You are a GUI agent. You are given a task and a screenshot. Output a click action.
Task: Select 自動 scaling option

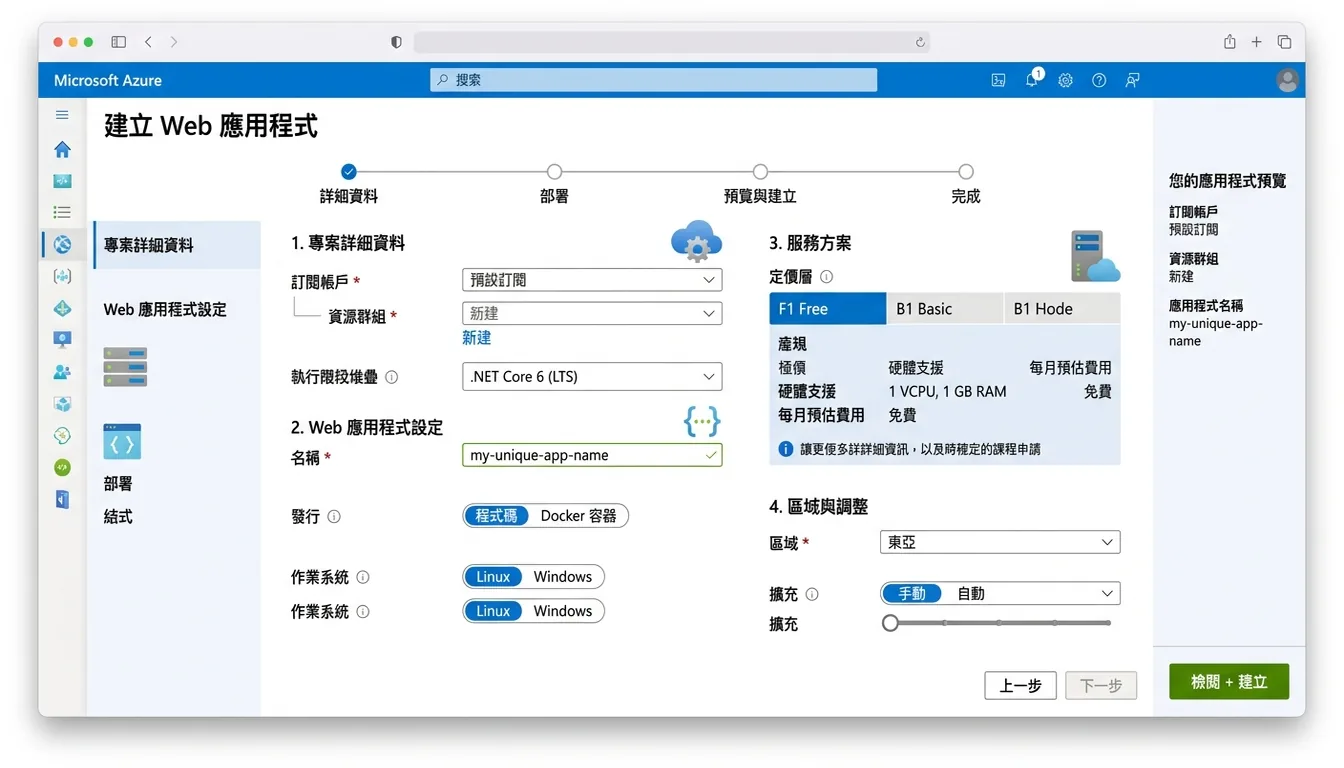tap(971, 594)
